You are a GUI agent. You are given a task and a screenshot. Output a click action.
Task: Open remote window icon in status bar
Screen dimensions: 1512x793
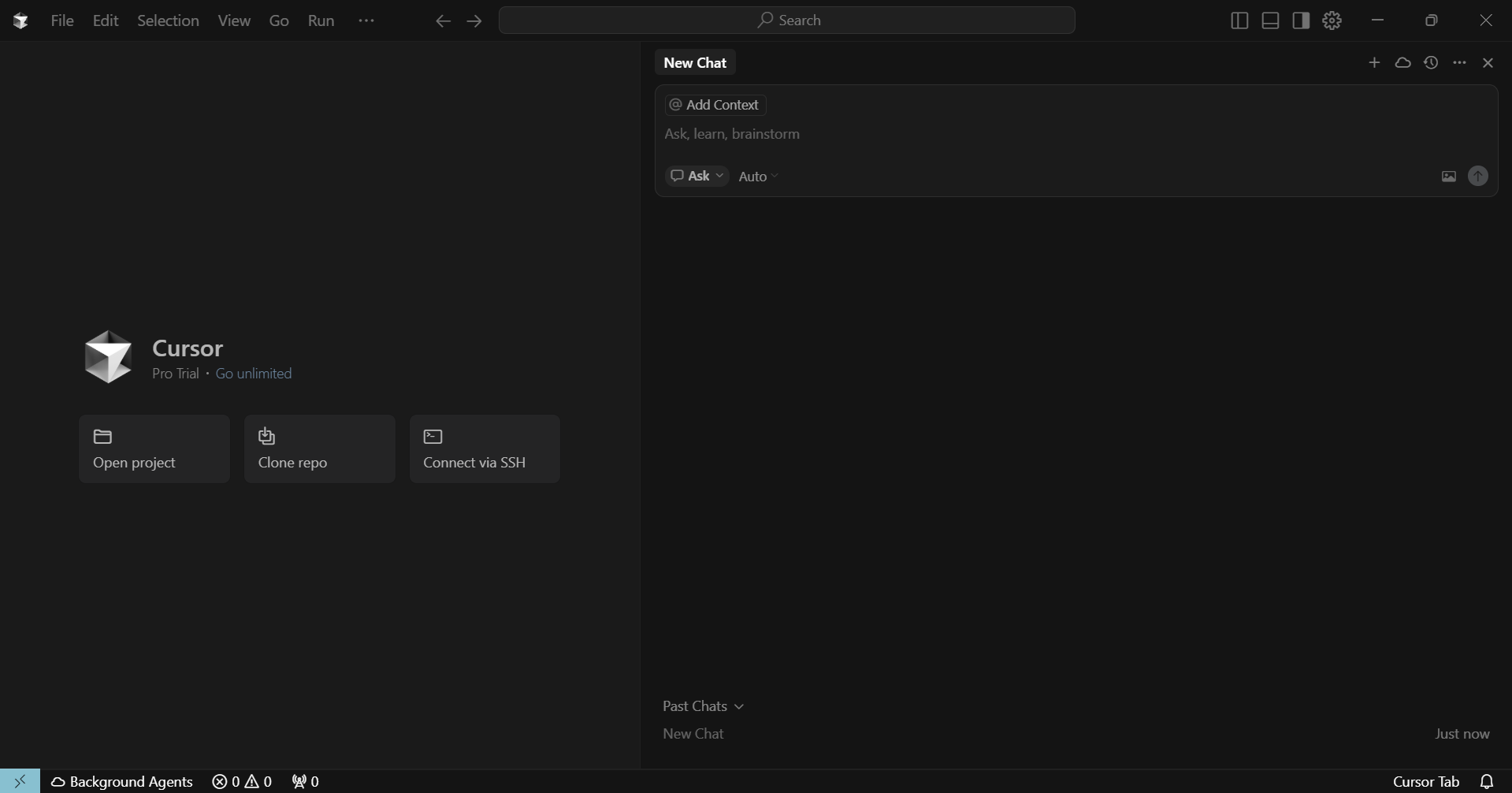tap(20, 781)
